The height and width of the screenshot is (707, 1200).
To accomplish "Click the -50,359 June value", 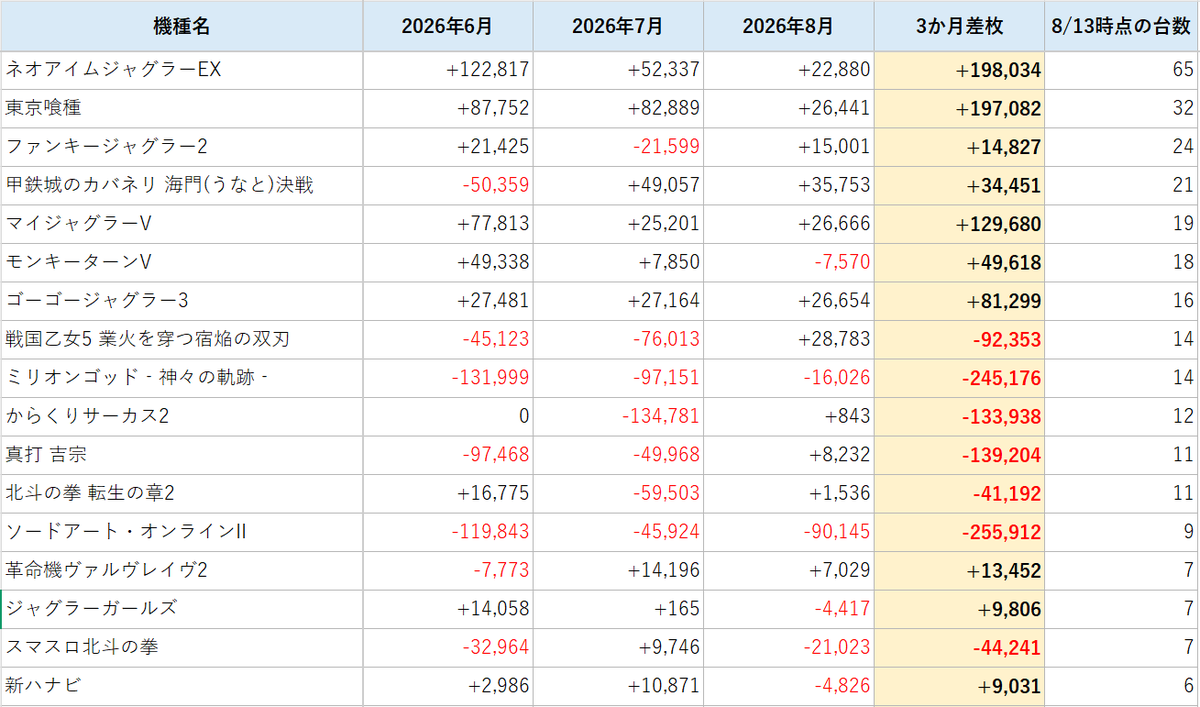I will pos(447,186).
